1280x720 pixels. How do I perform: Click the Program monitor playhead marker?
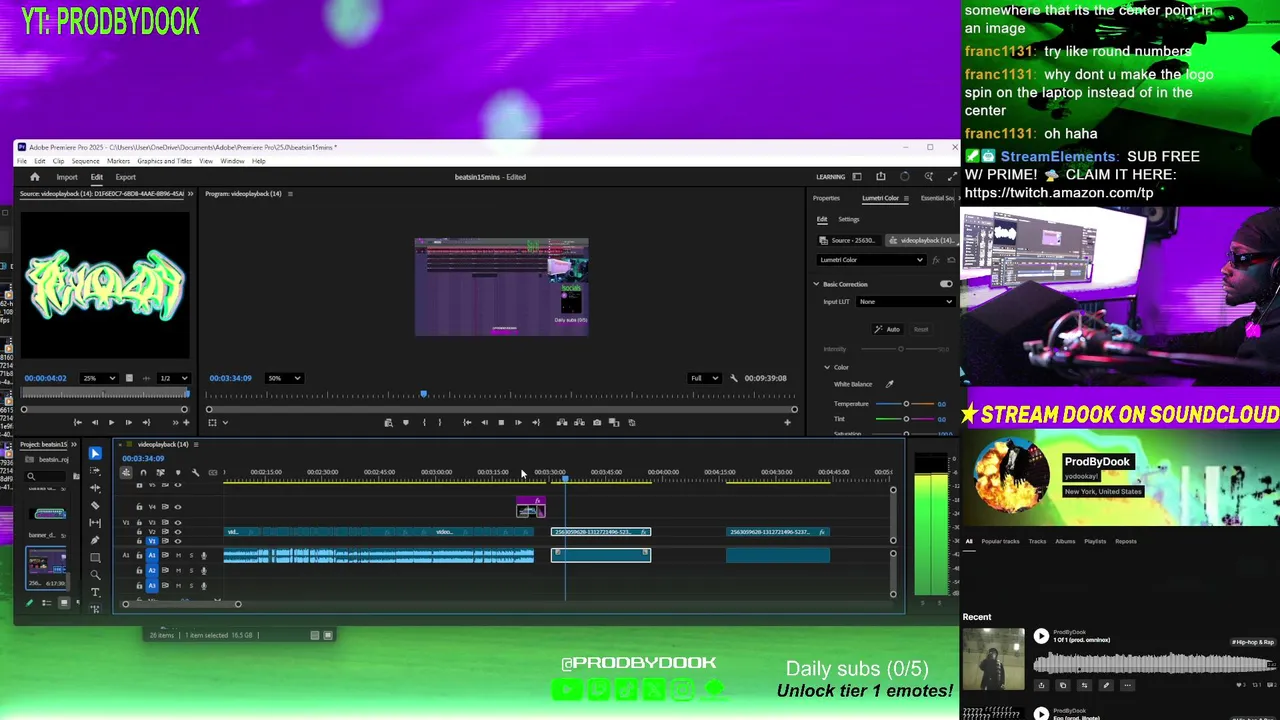point(424,394)
